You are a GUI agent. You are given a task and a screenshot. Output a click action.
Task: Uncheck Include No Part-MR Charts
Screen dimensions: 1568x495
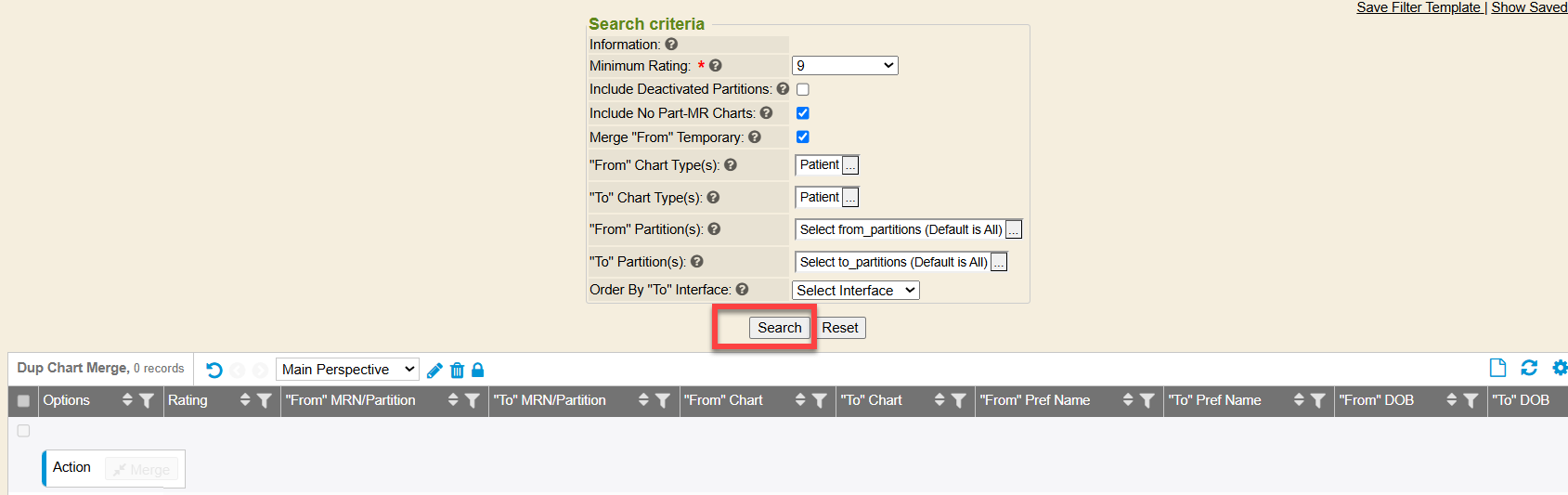803,113
